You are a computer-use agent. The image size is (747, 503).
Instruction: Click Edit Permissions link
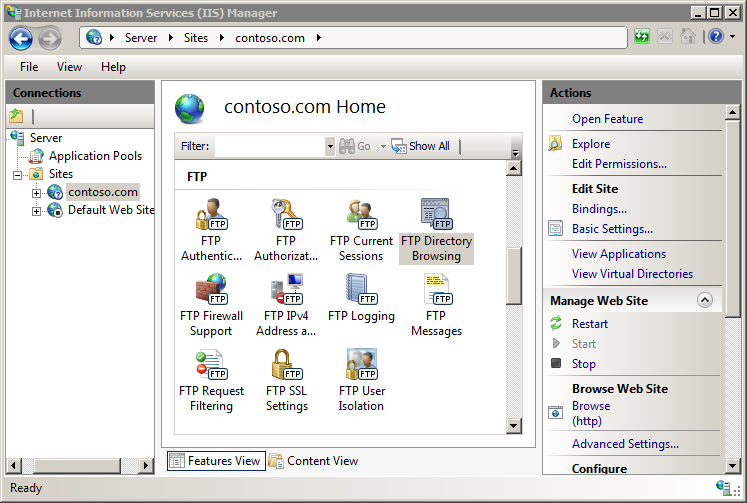click(619, 164)
